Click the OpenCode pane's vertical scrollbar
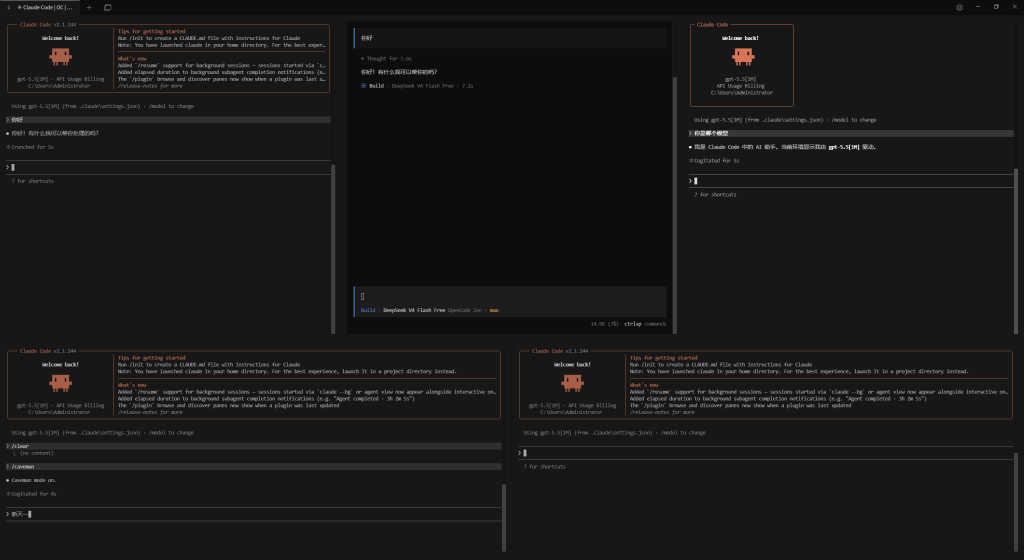Viewport: 1024px width, 560px height. click(x=675, y=205)
